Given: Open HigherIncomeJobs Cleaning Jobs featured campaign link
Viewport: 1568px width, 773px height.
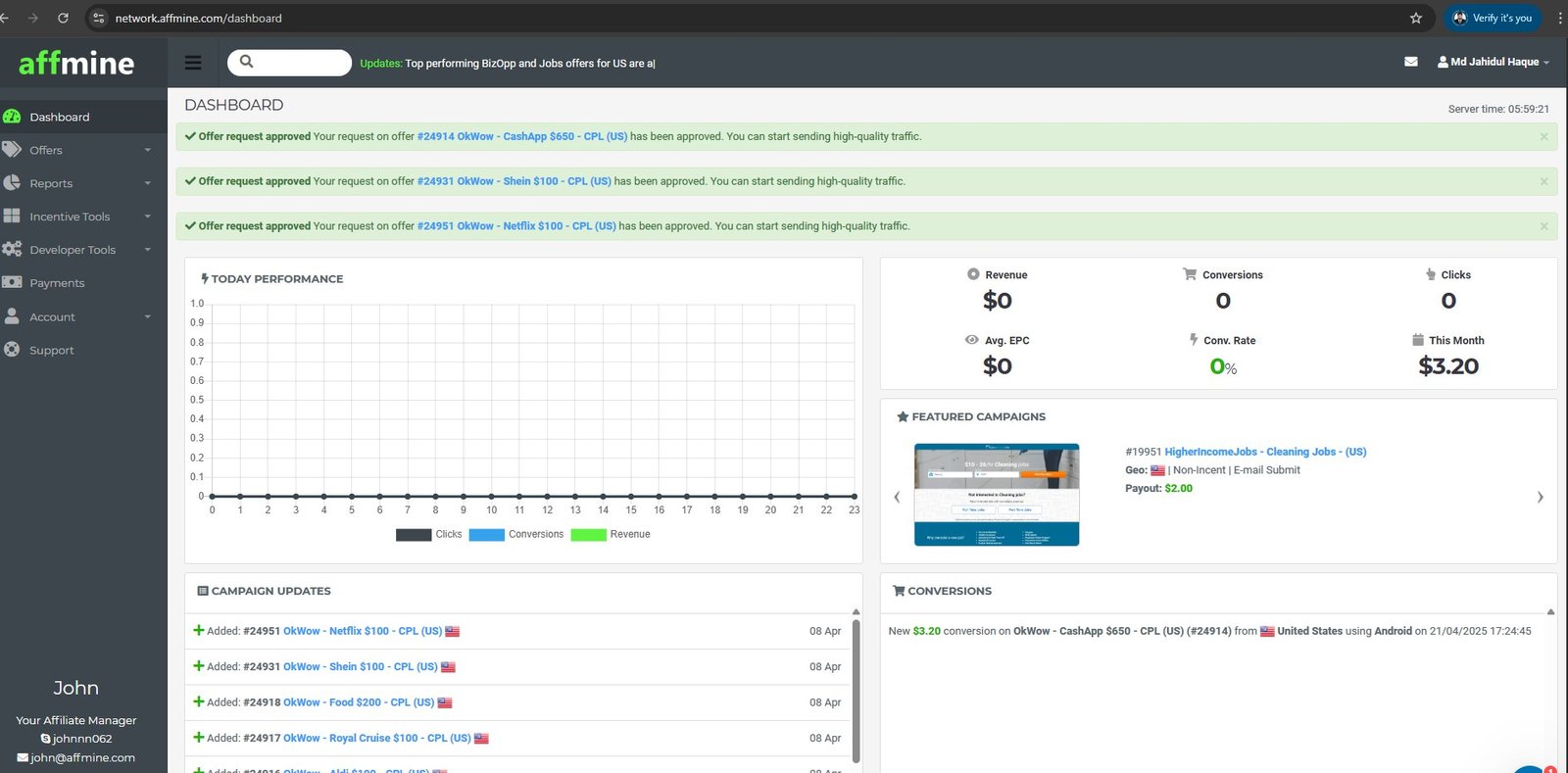Looking at the screenshot, I should point(1265,452).
